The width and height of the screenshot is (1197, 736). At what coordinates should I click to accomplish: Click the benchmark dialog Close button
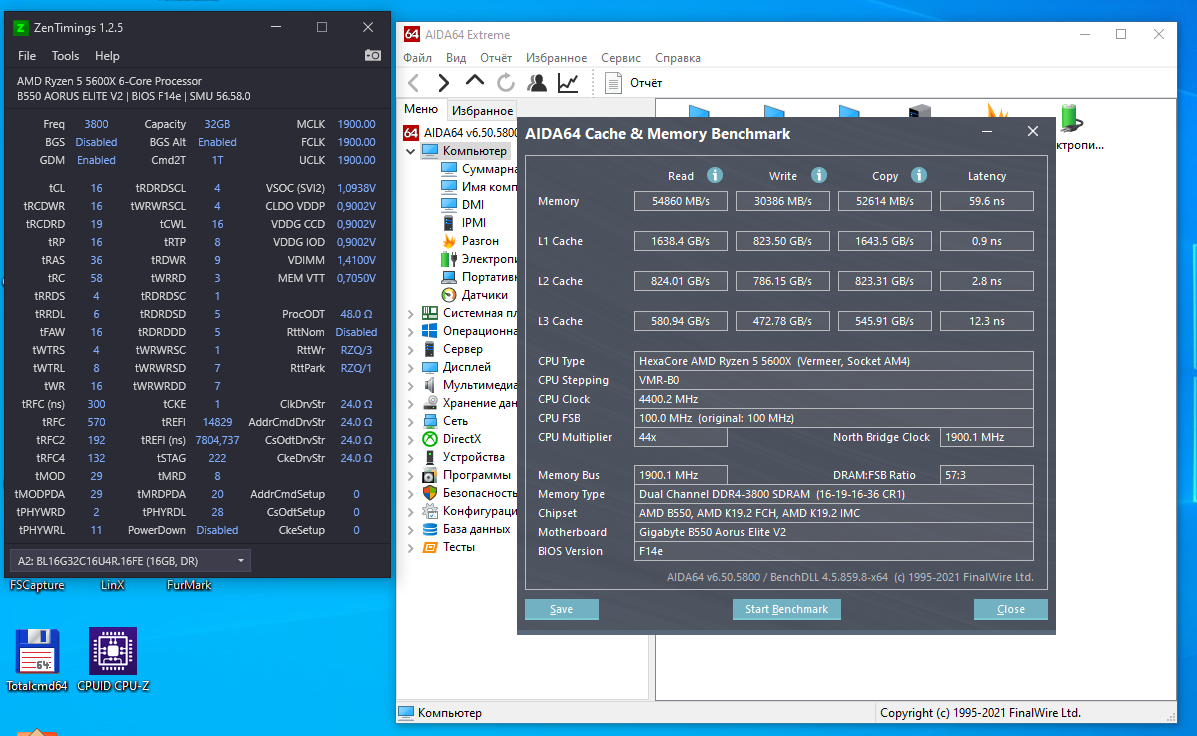(1011, 609)
